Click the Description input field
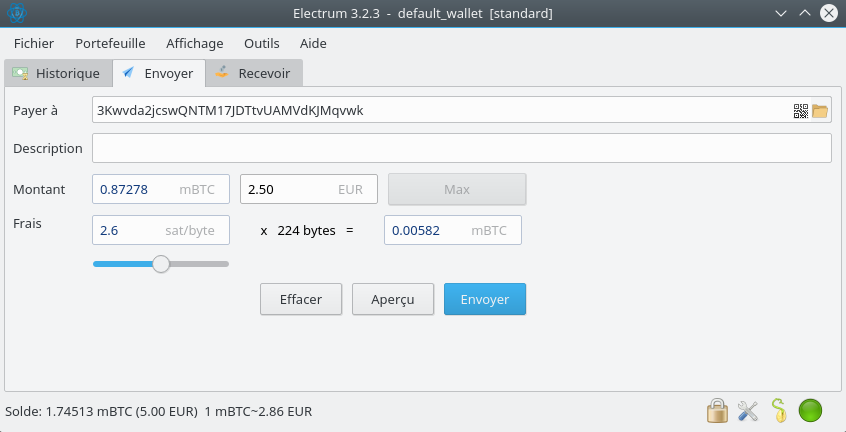This screenshot has width=846, height=432. [x=461, y=148]
